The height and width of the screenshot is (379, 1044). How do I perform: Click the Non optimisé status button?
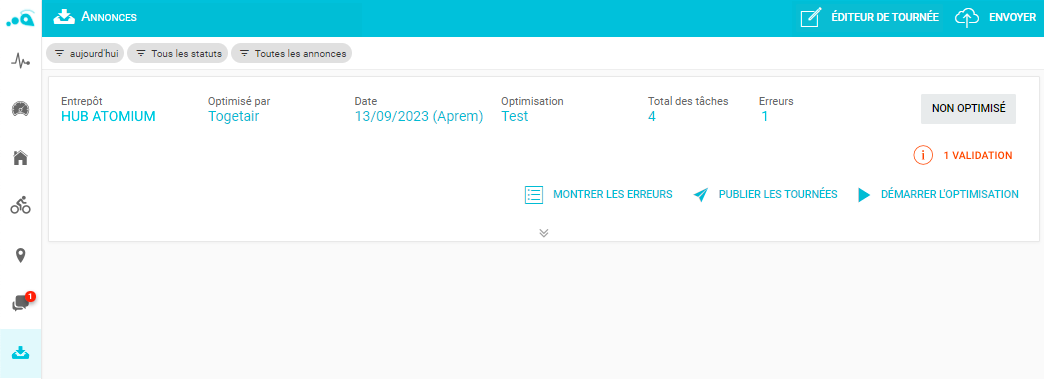968,109
